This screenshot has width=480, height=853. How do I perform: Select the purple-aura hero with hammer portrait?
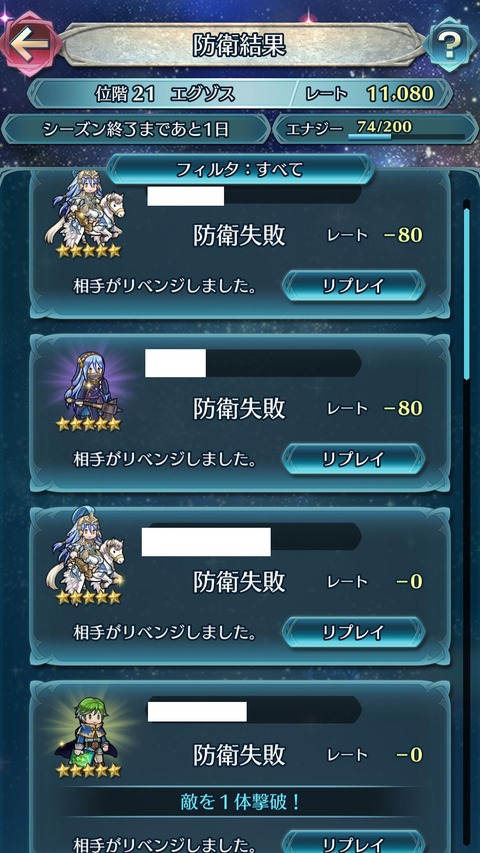pos(88,384)
